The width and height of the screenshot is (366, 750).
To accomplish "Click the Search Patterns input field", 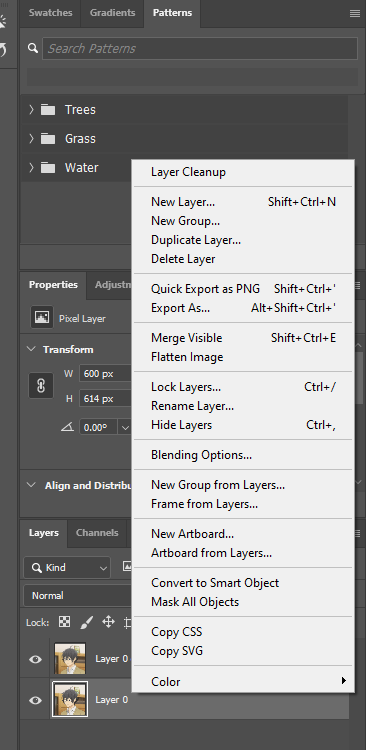I will [200, 48].
